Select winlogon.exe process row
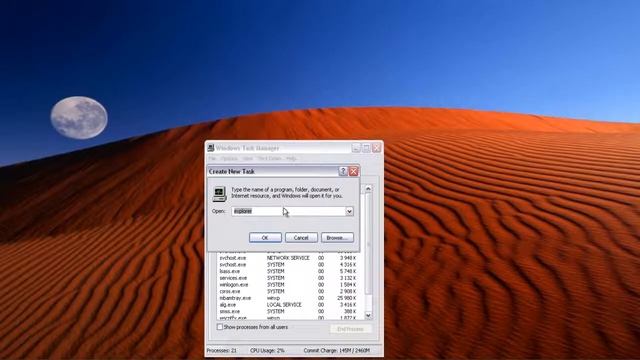Viewport: 640px width, 360px height. (288, 284)
